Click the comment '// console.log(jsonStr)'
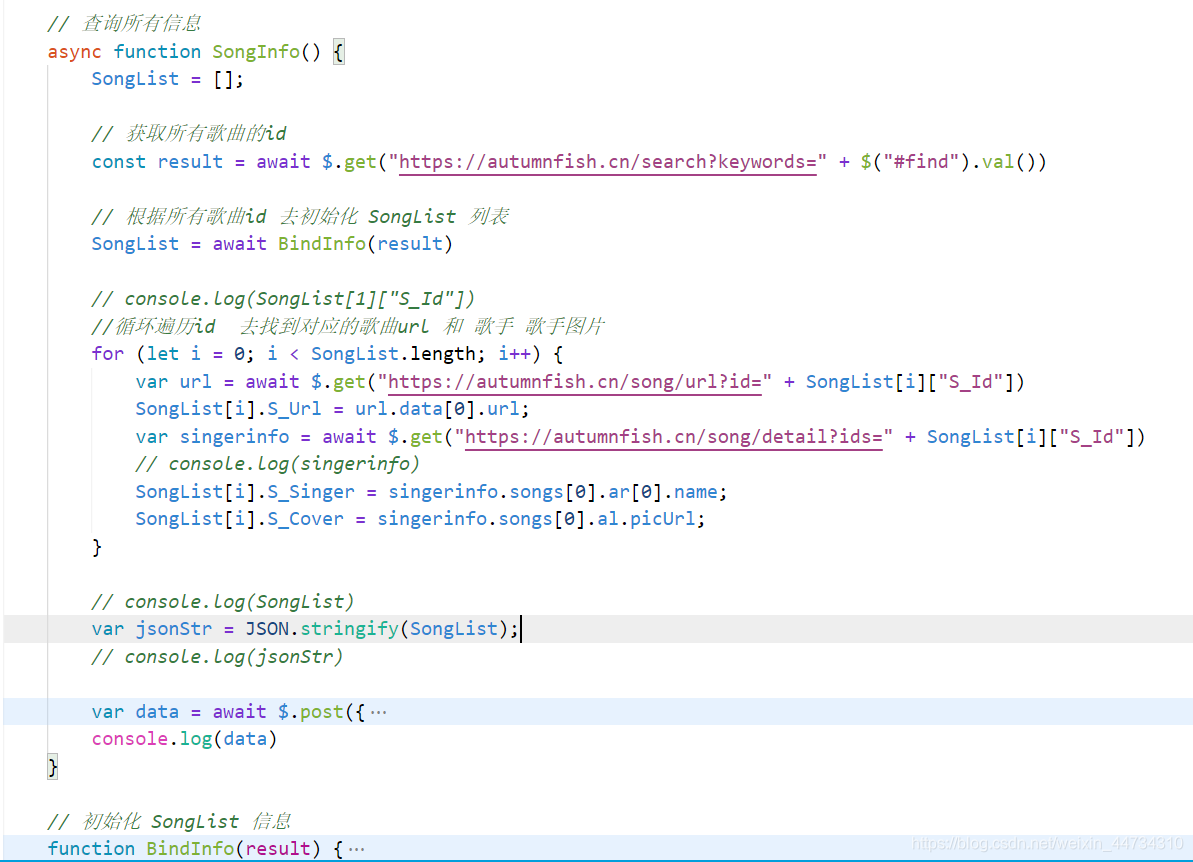Image resolution: width=1193 pixels, height=862 pixels. pyautogui.click(x=217, y=657)
